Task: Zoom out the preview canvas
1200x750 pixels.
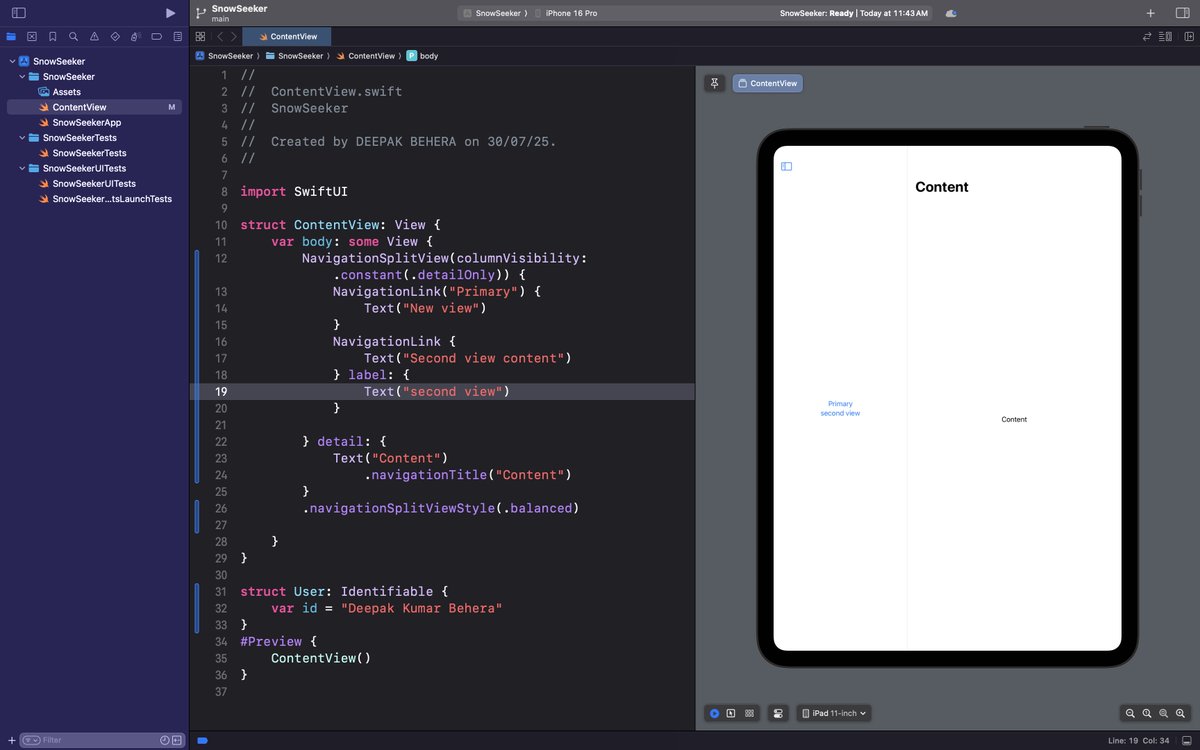Action: [1130, 713]
